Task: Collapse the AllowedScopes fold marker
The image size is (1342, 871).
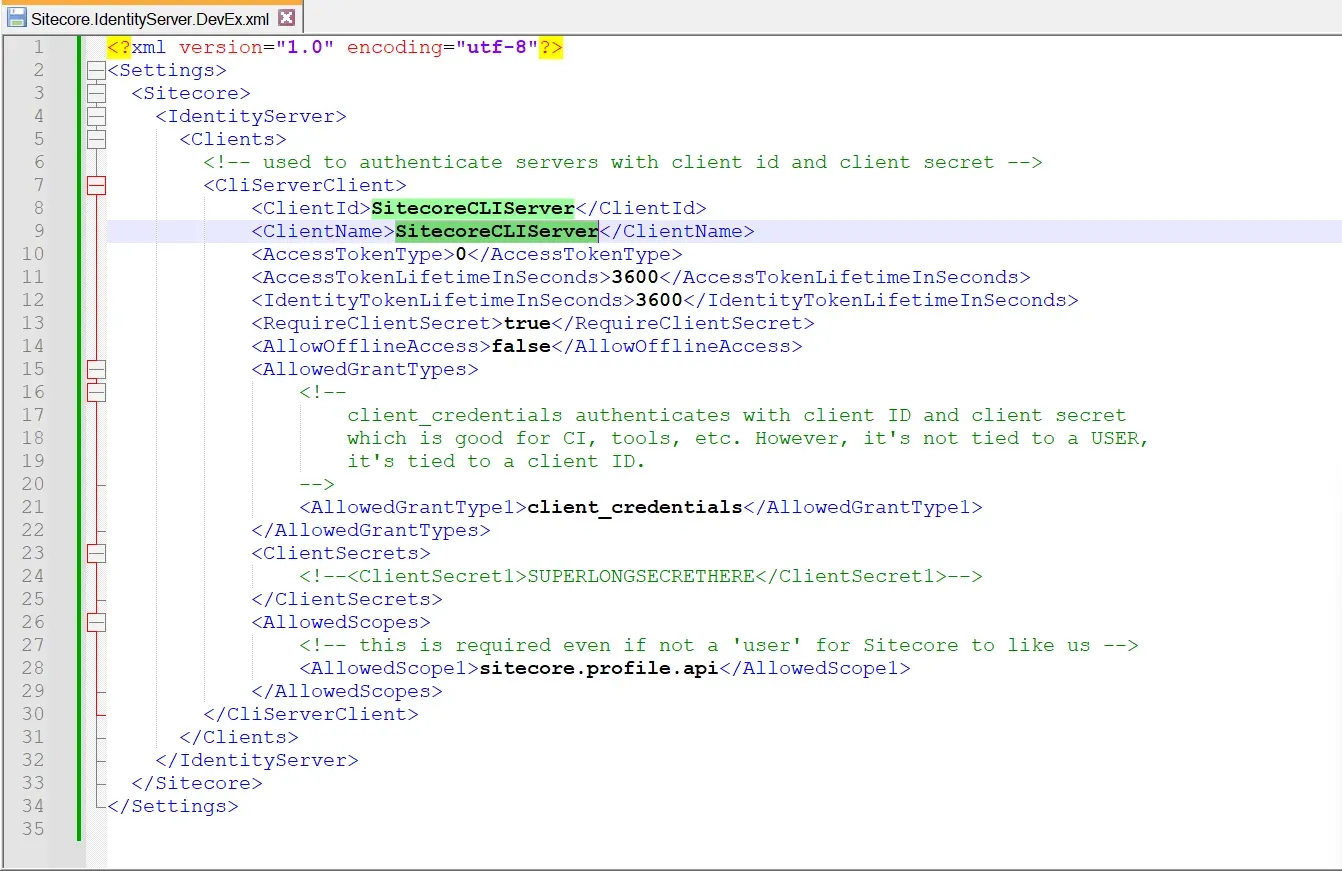Action: click(x=96, y=622)
